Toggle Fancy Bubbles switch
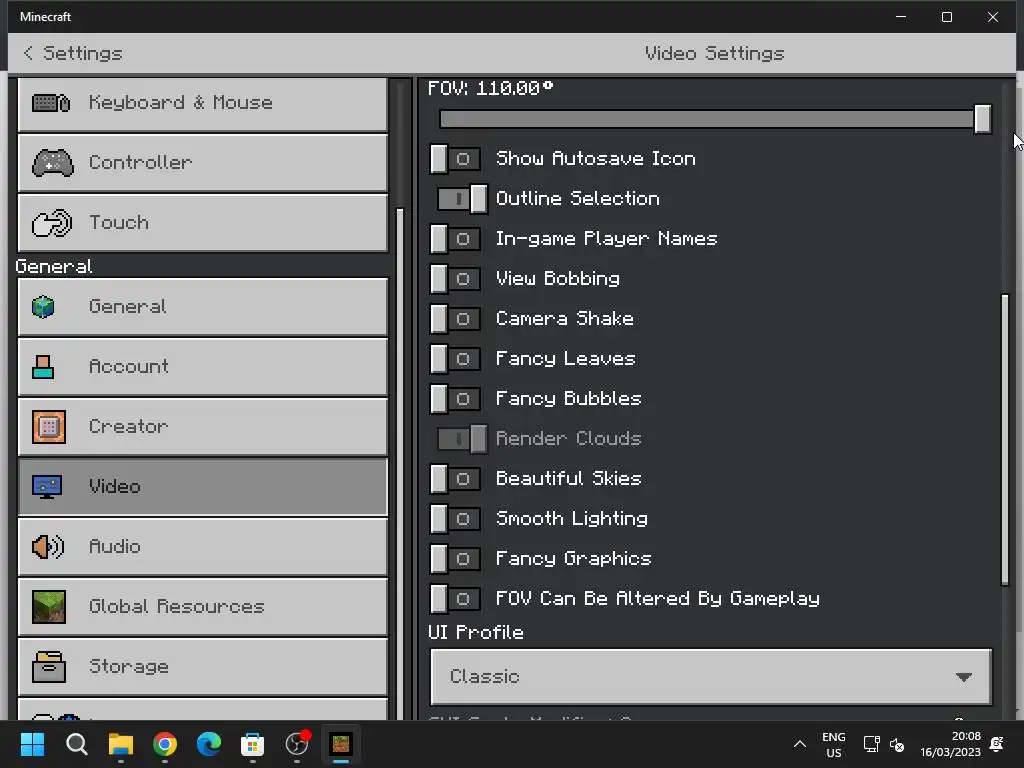 [455, 398]
